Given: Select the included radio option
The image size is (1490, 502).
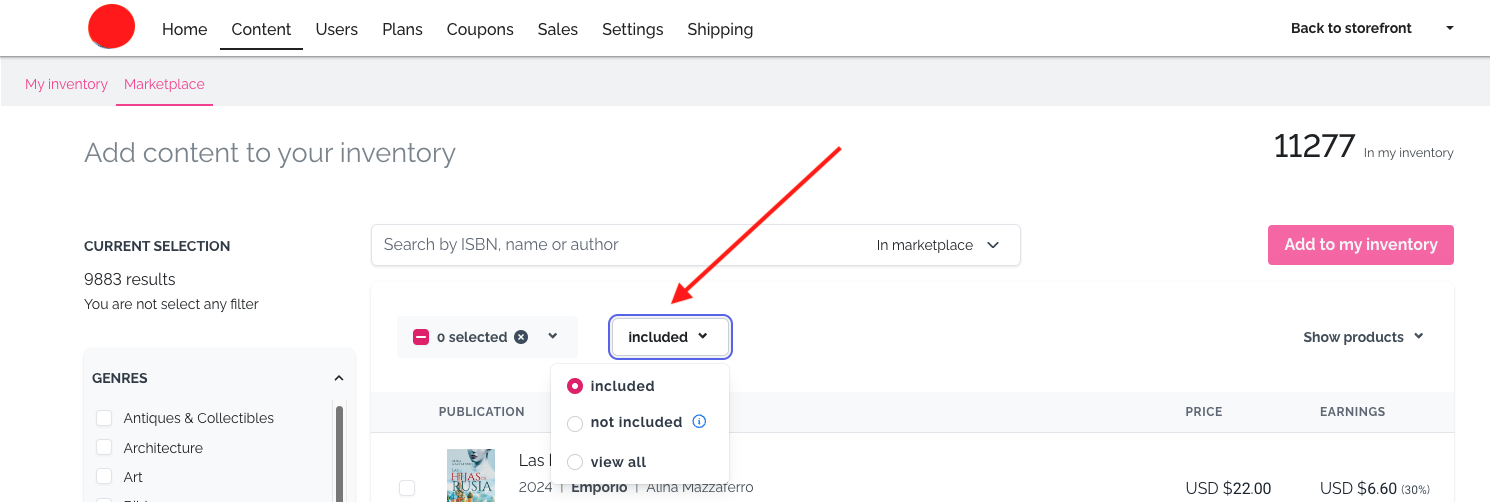Looking at the screenshot, I should tap(575, 386).
